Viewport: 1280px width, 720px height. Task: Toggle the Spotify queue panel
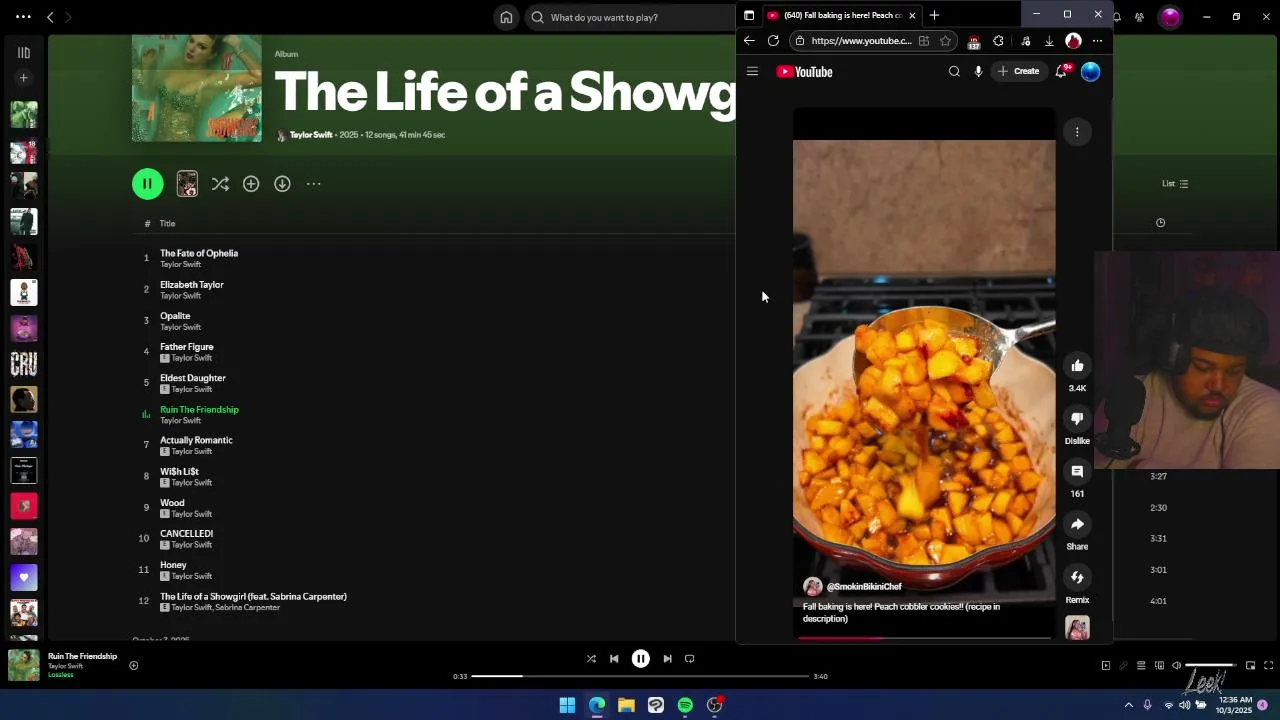(1141, 665)
